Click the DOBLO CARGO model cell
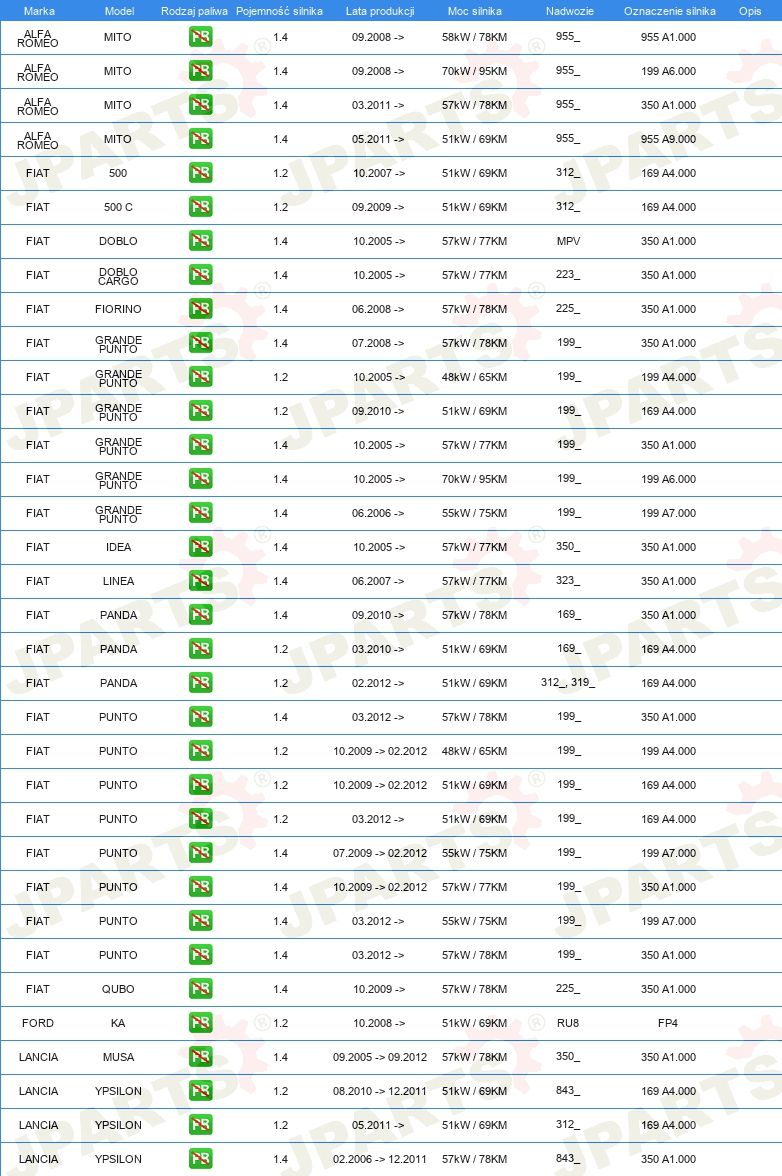Image resolution: width=782 pixels, height=1176 pixels. pos(118,276)
